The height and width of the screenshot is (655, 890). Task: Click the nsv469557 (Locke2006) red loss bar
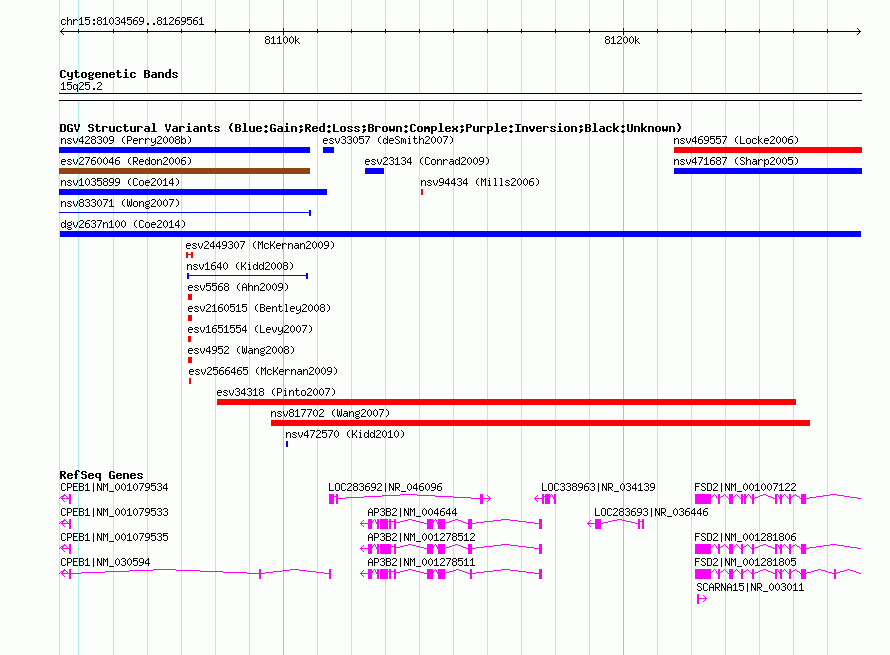(x=767, y=150)
